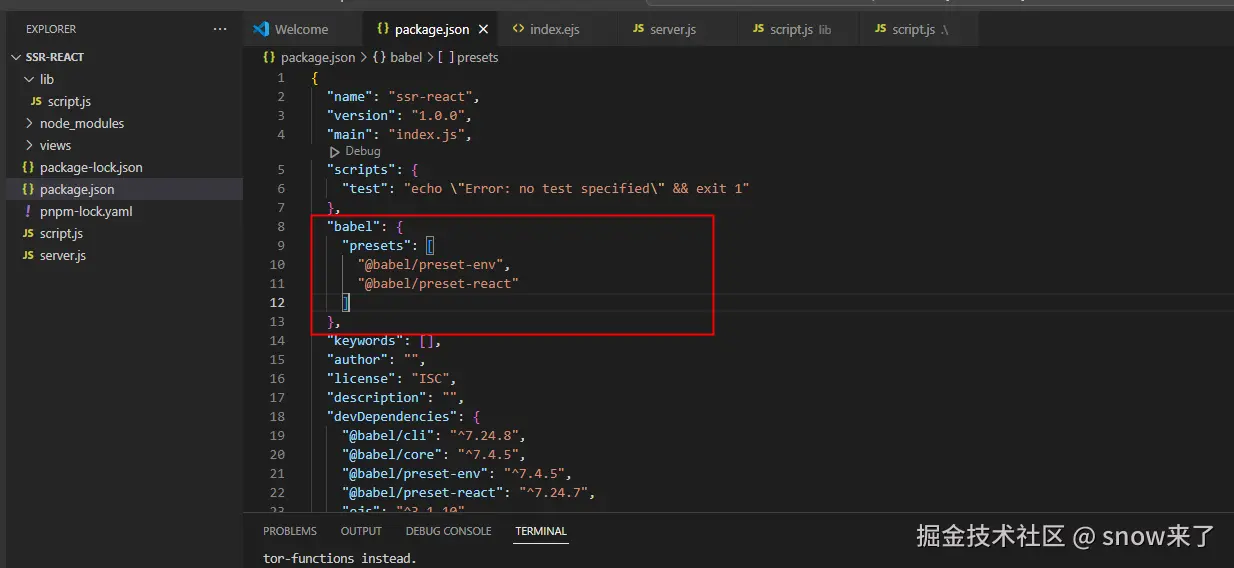Click the JS icon beside server.js in explorer

click(x=28, y=255)
